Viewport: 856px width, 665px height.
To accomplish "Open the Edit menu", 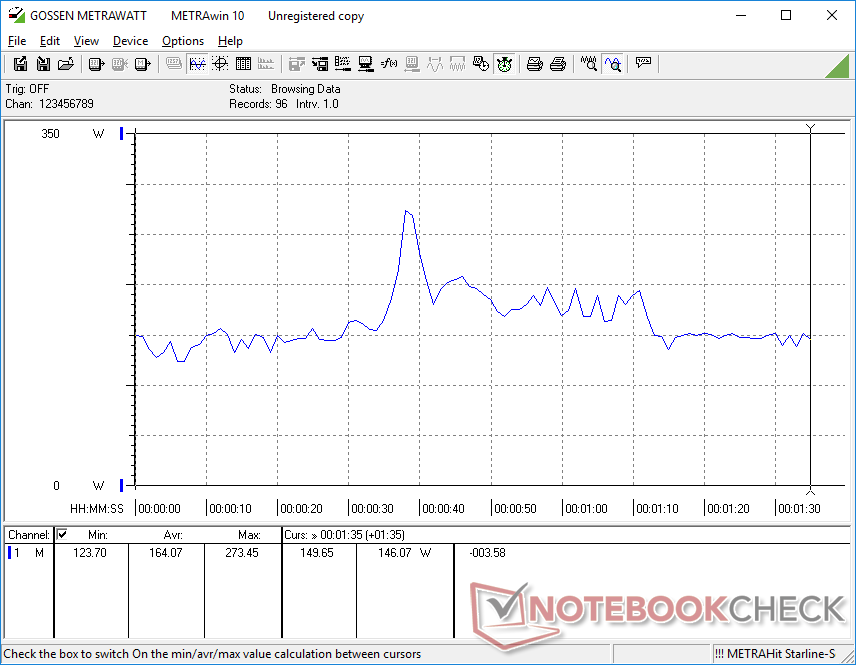I will pos(50,41).
